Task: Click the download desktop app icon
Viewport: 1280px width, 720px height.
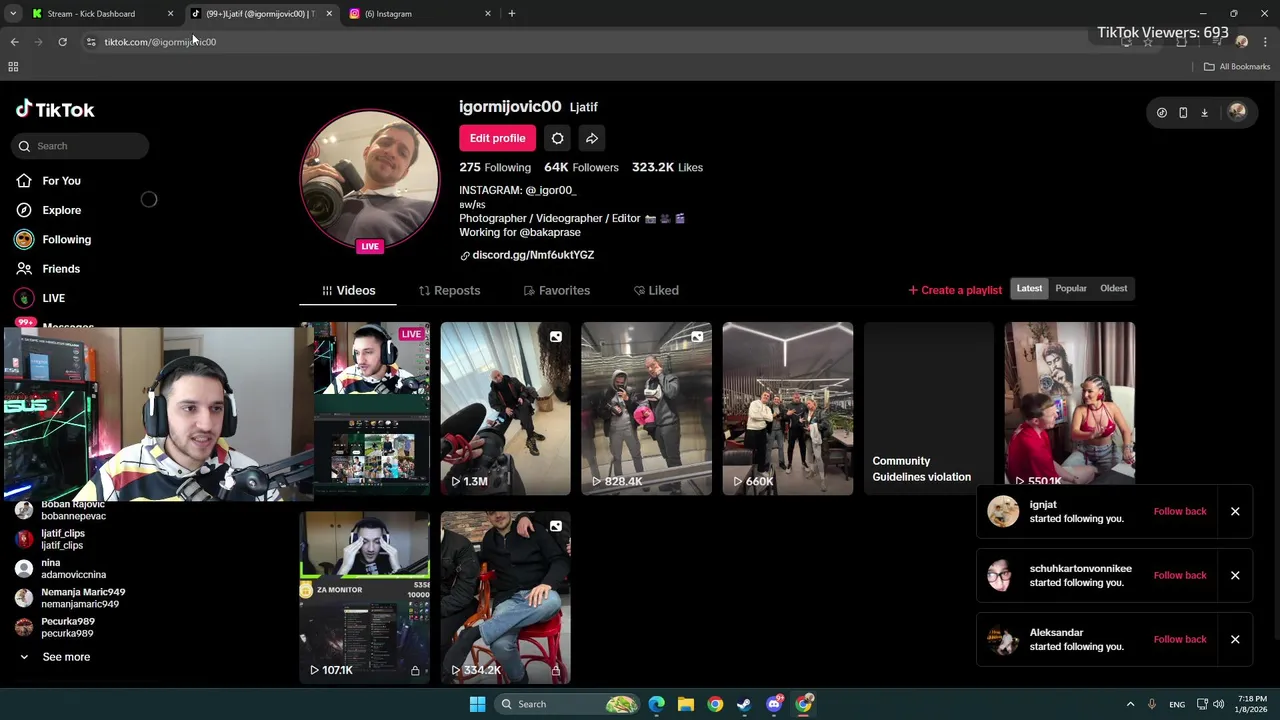Action: point(1204,113)
